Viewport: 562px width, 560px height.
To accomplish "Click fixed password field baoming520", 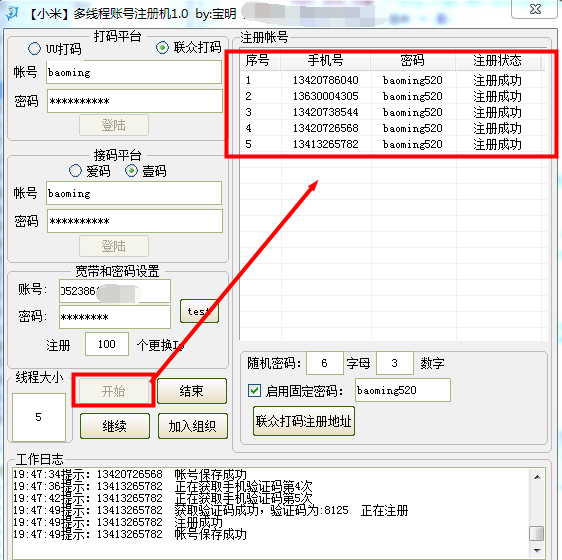I will point(403,390).
